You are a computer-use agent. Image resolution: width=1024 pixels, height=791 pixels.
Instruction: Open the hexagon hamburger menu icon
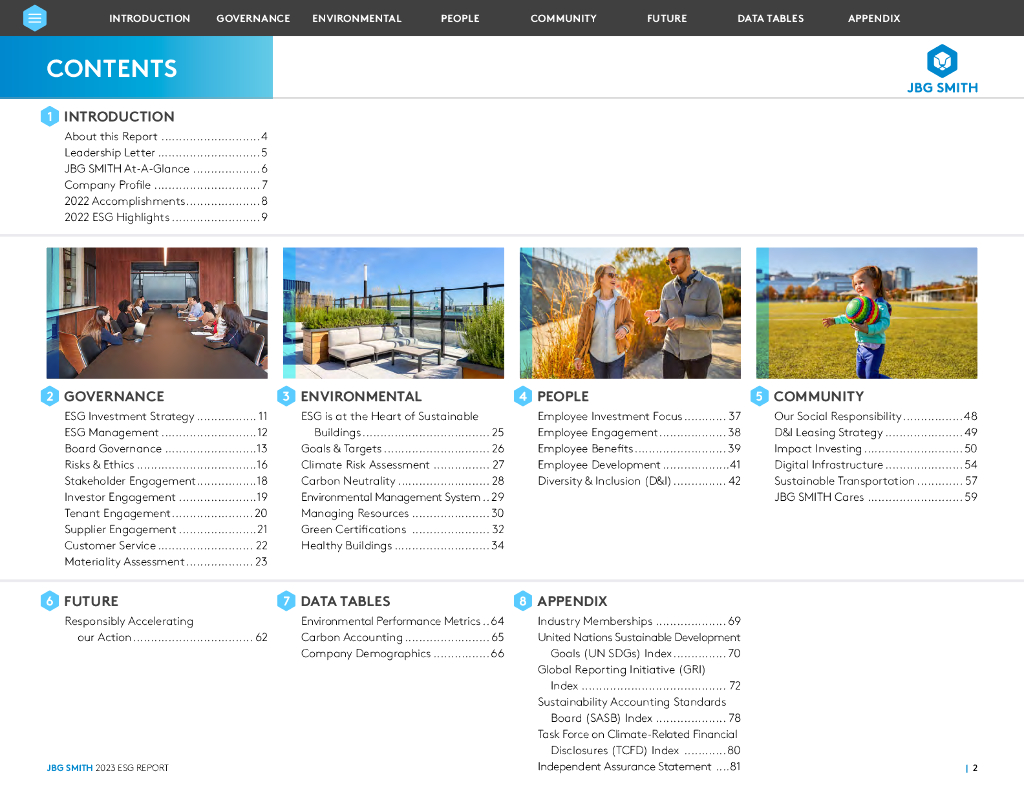click(x=35, y=18)
